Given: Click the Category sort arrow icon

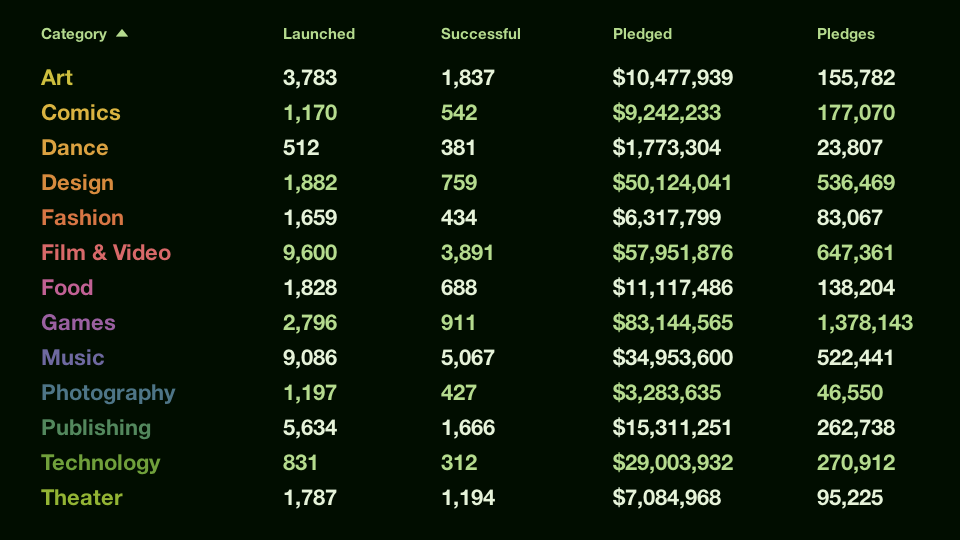Looking at the screenshot, I should coord(122,33).
